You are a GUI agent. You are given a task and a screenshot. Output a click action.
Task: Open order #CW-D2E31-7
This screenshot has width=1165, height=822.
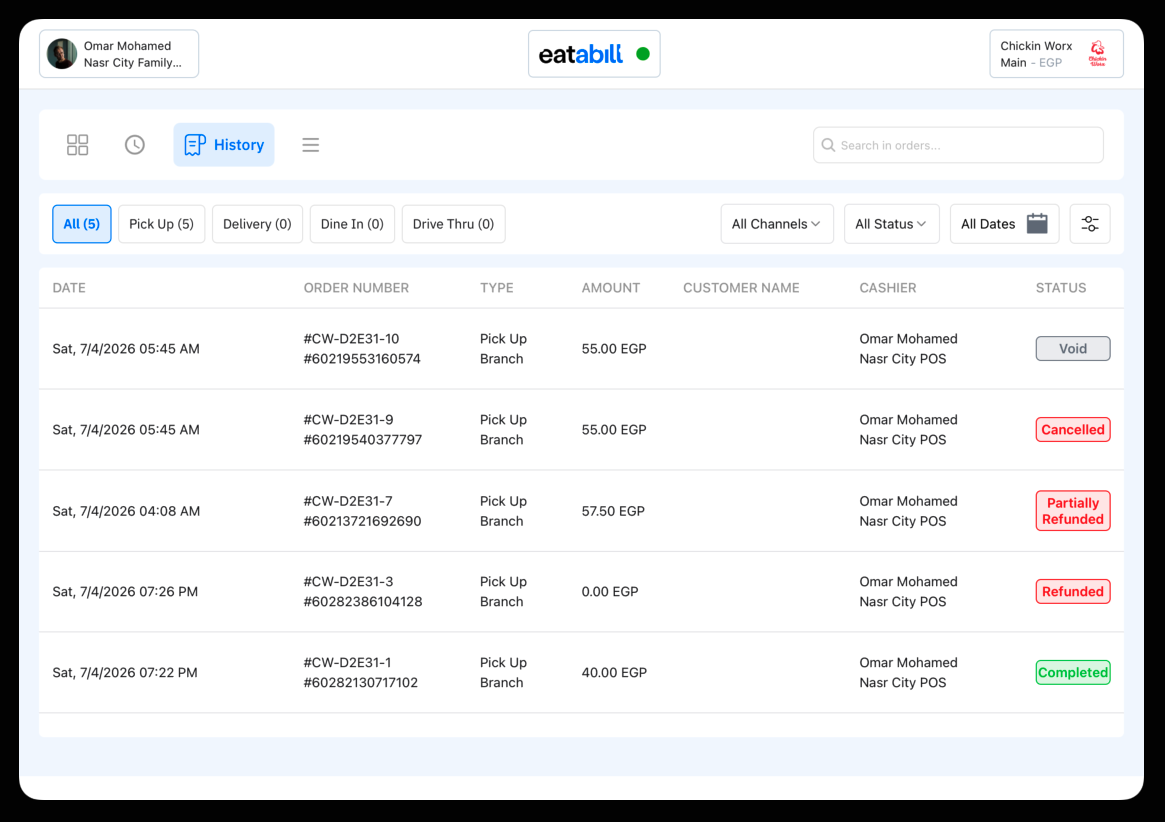coord(581,511)
